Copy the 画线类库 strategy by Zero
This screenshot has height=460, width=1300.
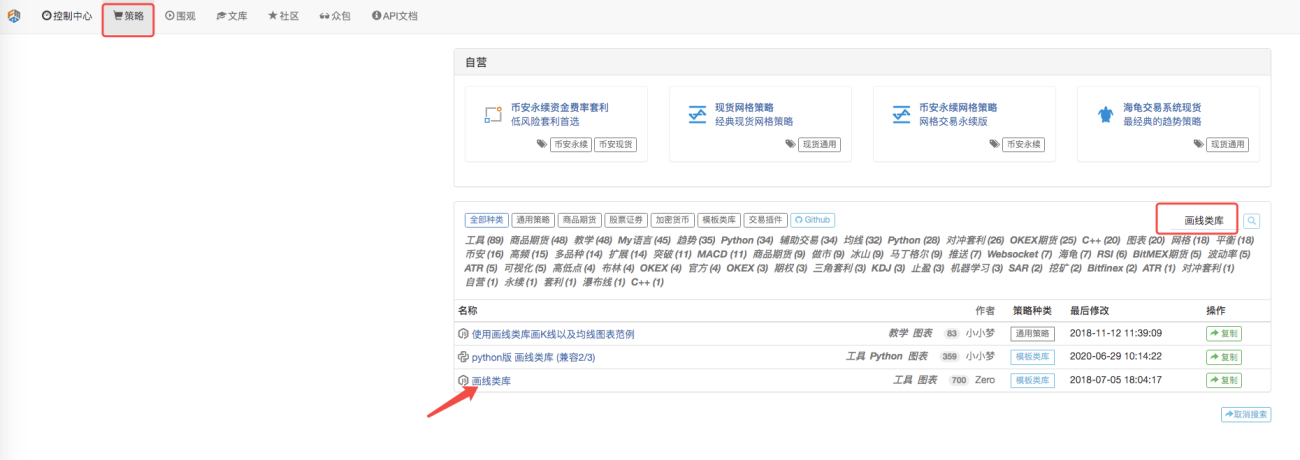point(1224,381)
